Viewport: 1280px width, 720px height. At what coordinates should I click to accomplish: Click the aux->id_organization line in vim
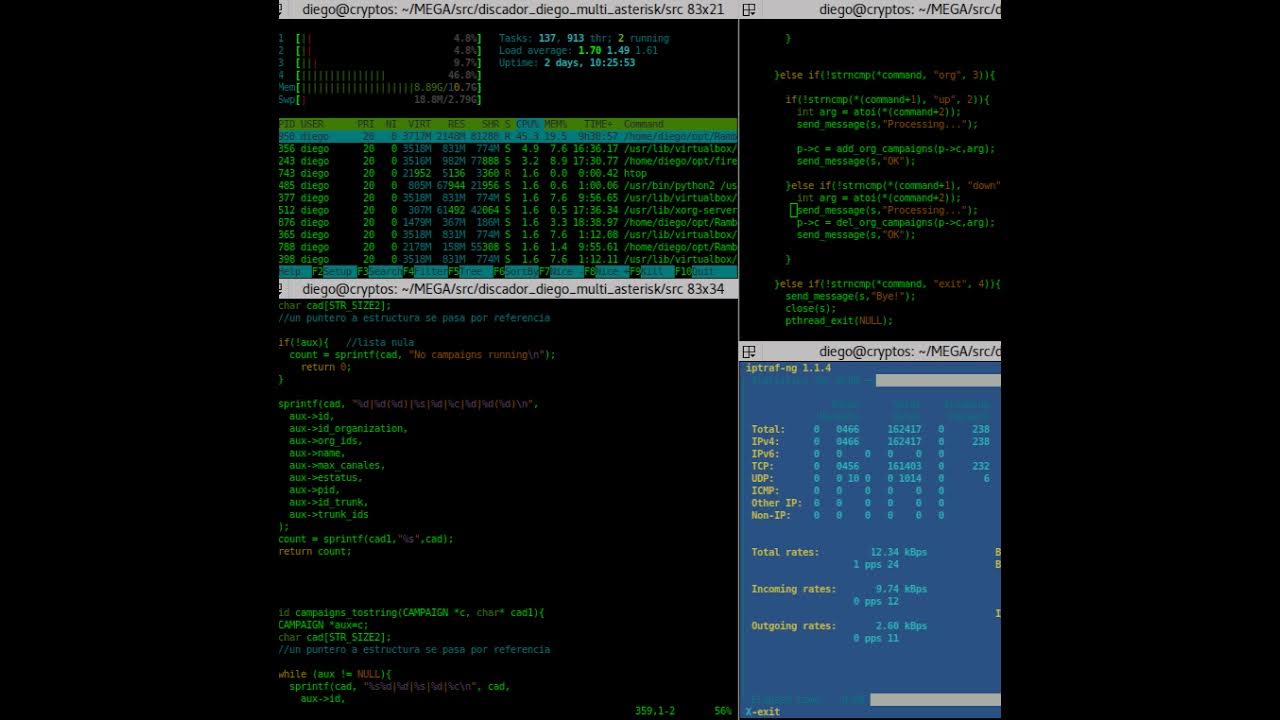click(349, 428)
